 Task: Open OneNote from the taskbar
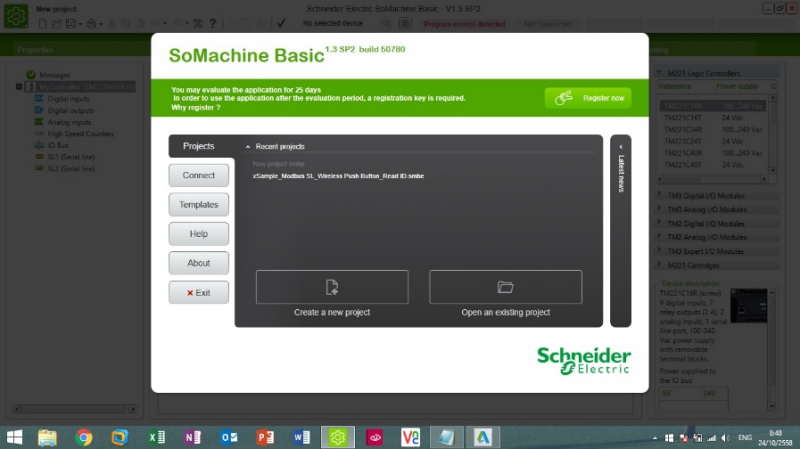(192, 437)
